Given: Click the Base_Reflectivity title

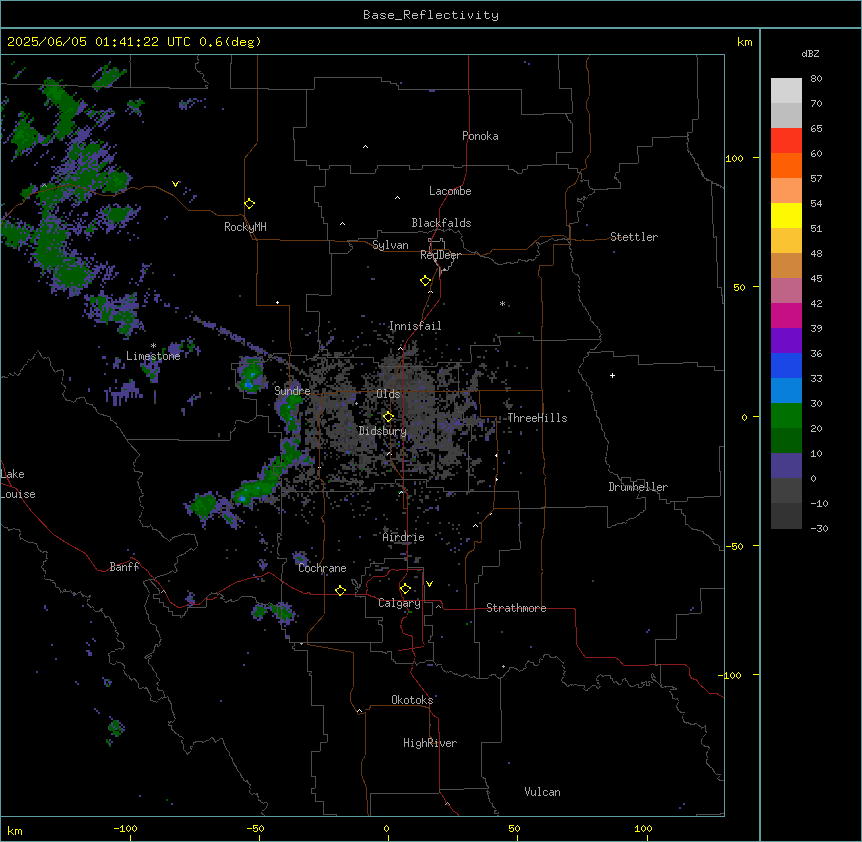Looking at the screenshot, I should pos(431,15).
